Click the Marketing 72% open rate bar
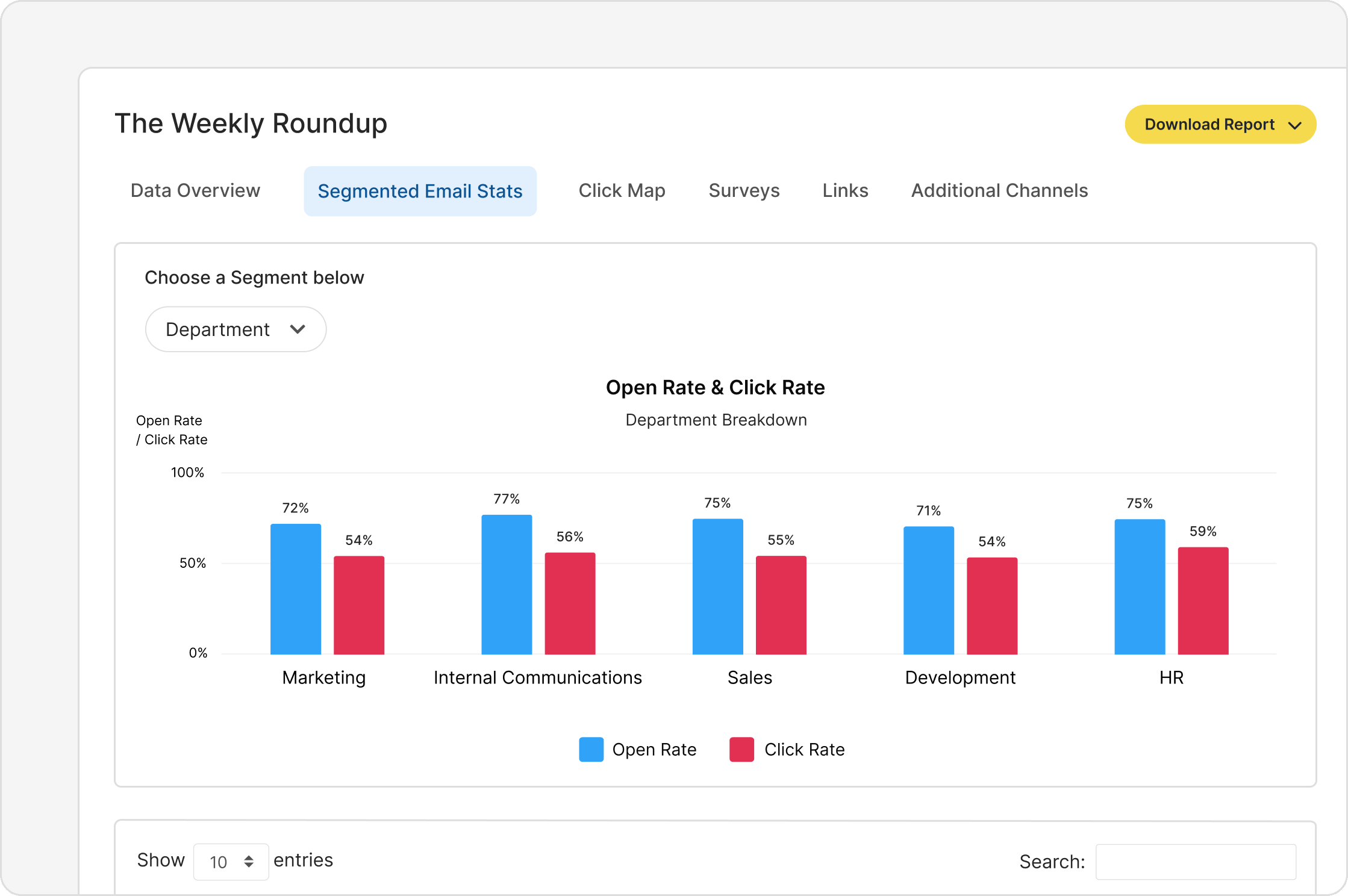 tap(295, 589)
